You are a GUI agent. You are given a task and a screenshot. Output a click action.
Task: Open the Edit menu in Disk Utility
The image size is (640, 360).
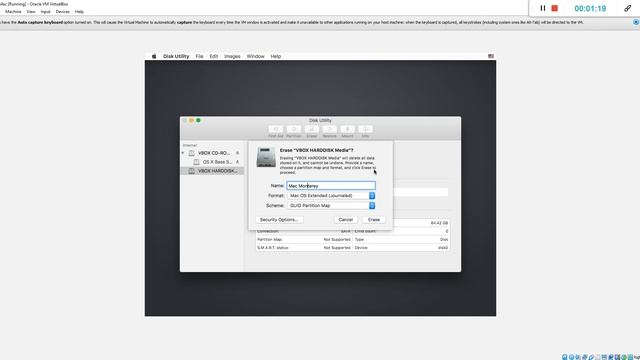pos(213,56)
